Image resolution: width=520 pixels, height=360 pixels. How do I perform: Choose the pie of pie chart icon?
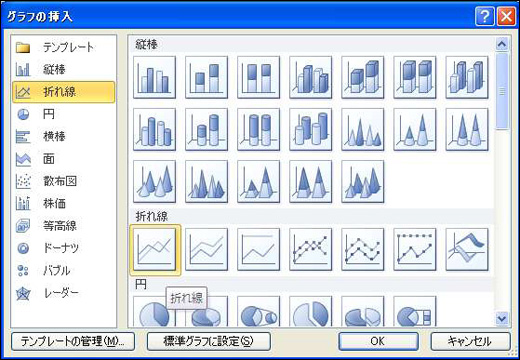[258, 312]
